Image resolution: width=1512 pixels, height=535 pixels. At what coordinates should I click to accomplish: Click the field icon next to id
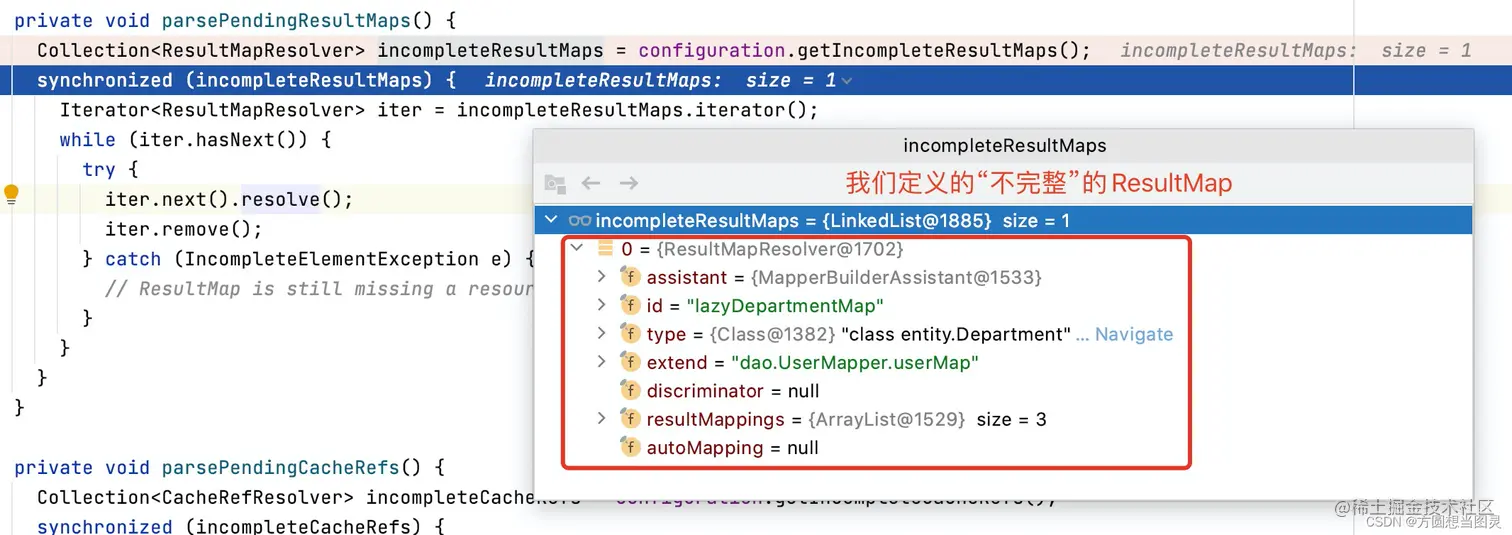630,305
